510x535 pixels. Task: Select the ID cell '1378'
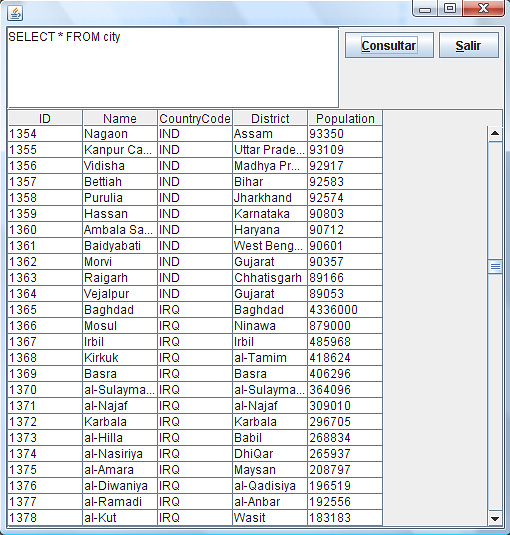pos(45,518)
